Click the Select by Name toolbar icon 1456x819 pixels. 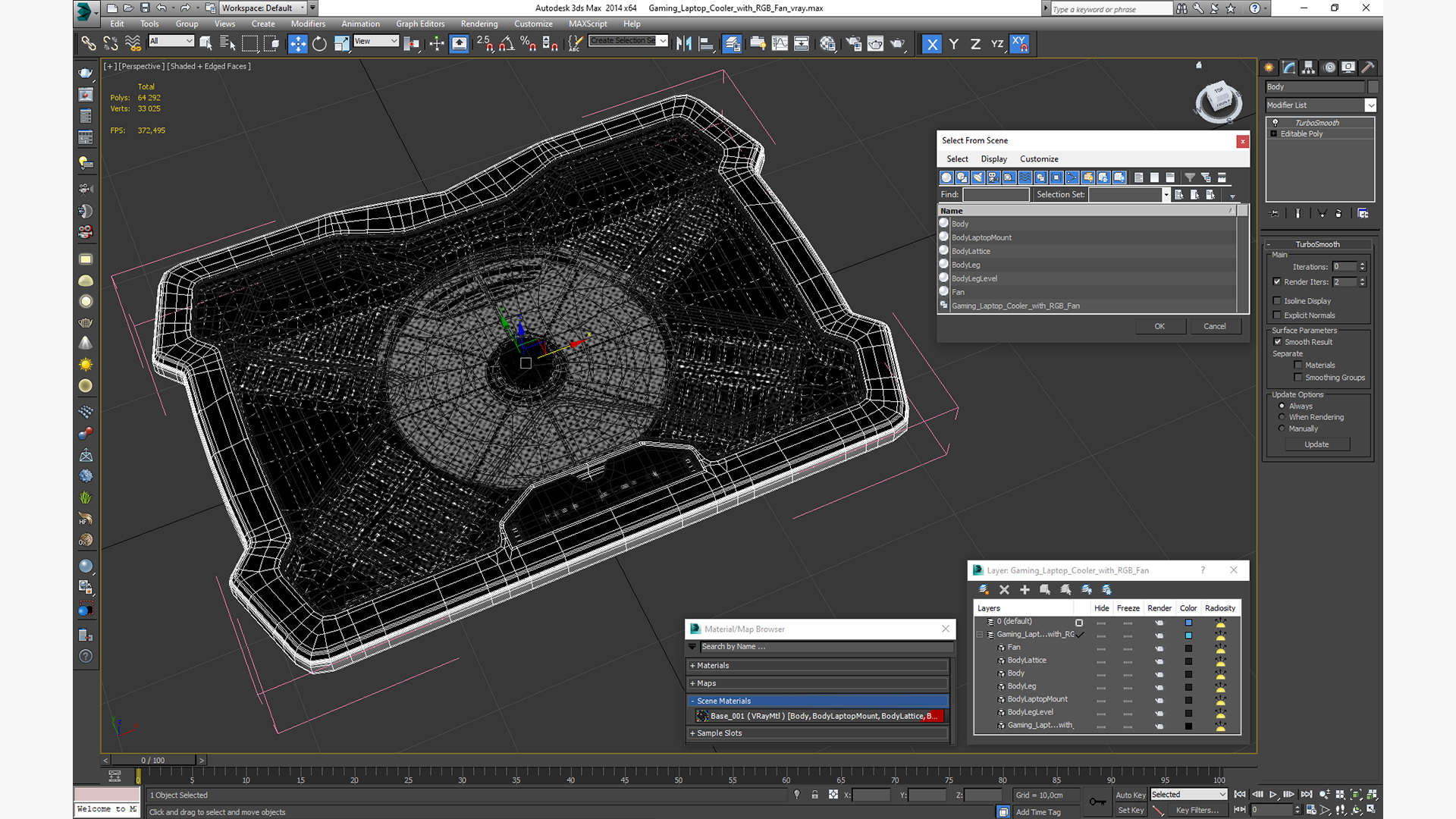click(x=227, y=44)
